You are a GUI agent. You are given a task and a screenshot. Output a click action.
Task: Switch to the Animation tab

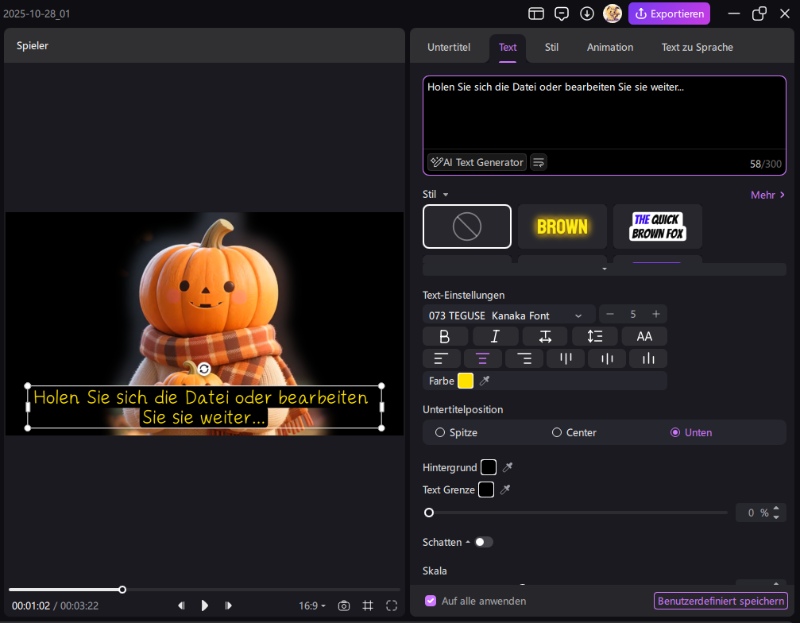point(609,47)
